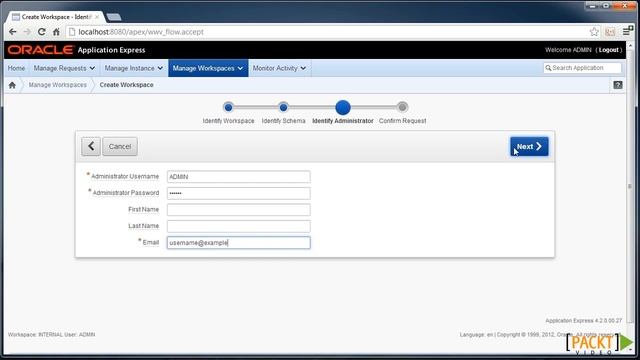Open the browser home page icon

click(x=56, y=32)
